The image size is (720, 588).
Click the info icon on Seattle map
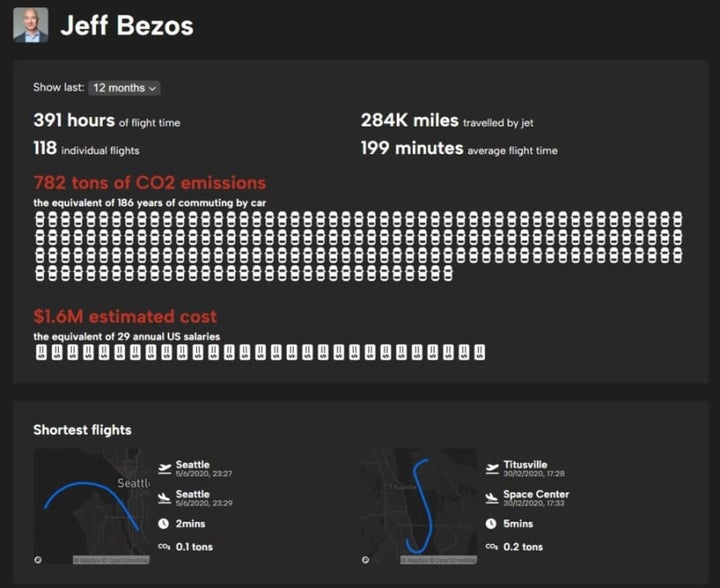(38, 560)
